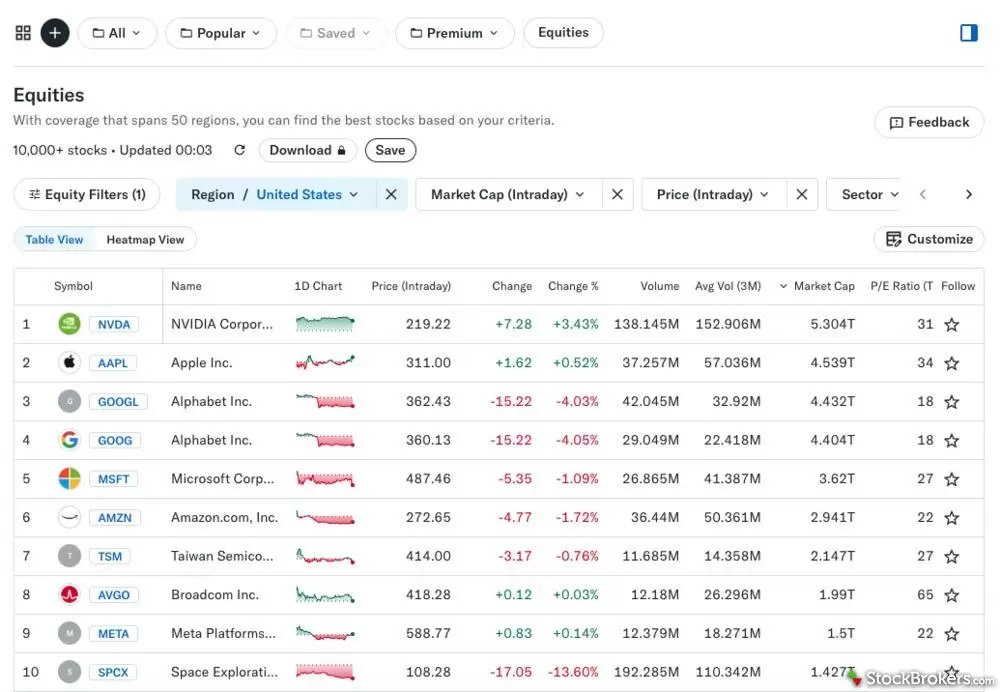Open AAPL 1D chart sparkline

tap(325, 362)
